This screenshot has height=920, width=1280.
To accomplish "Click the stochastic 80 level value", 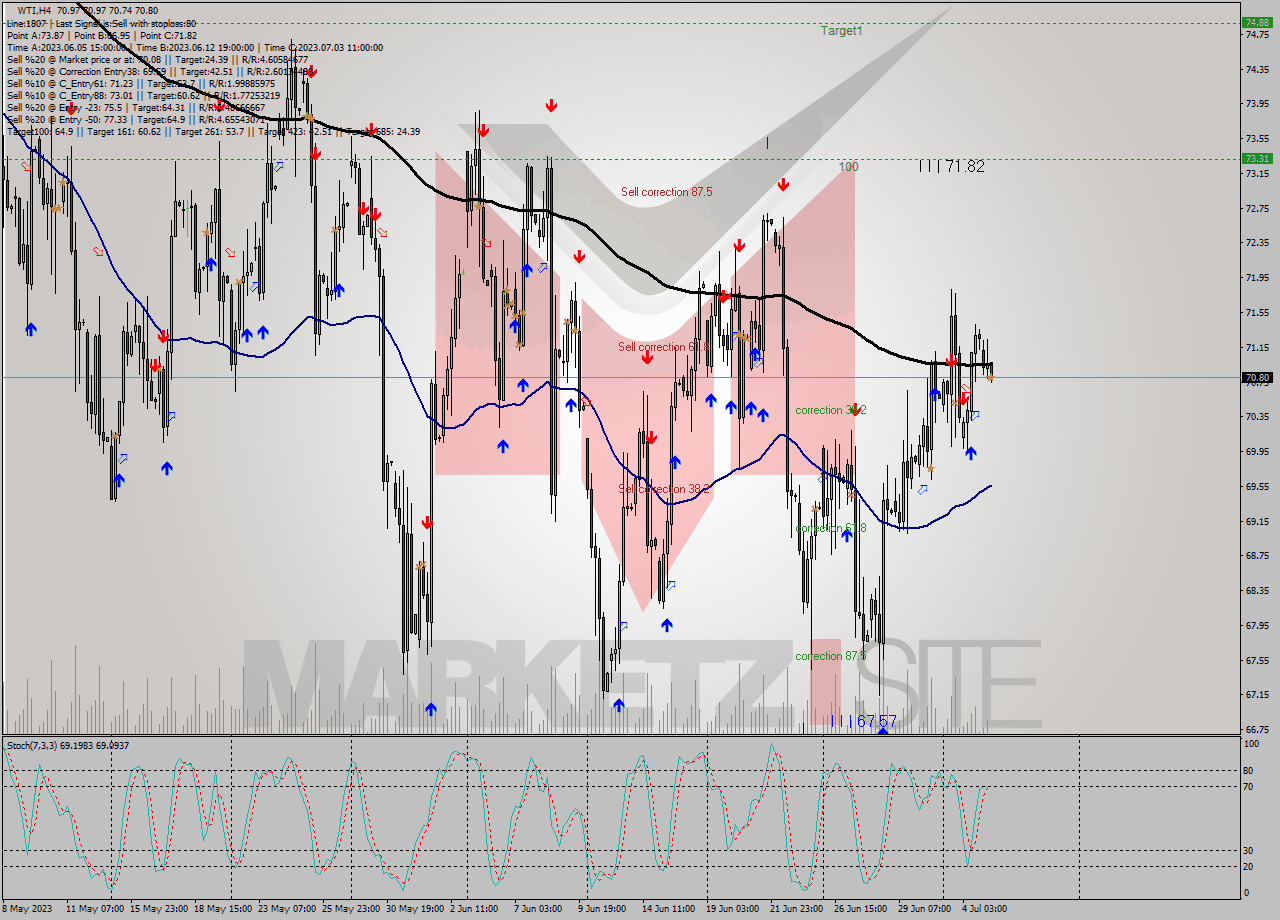I will point(1249,770).
